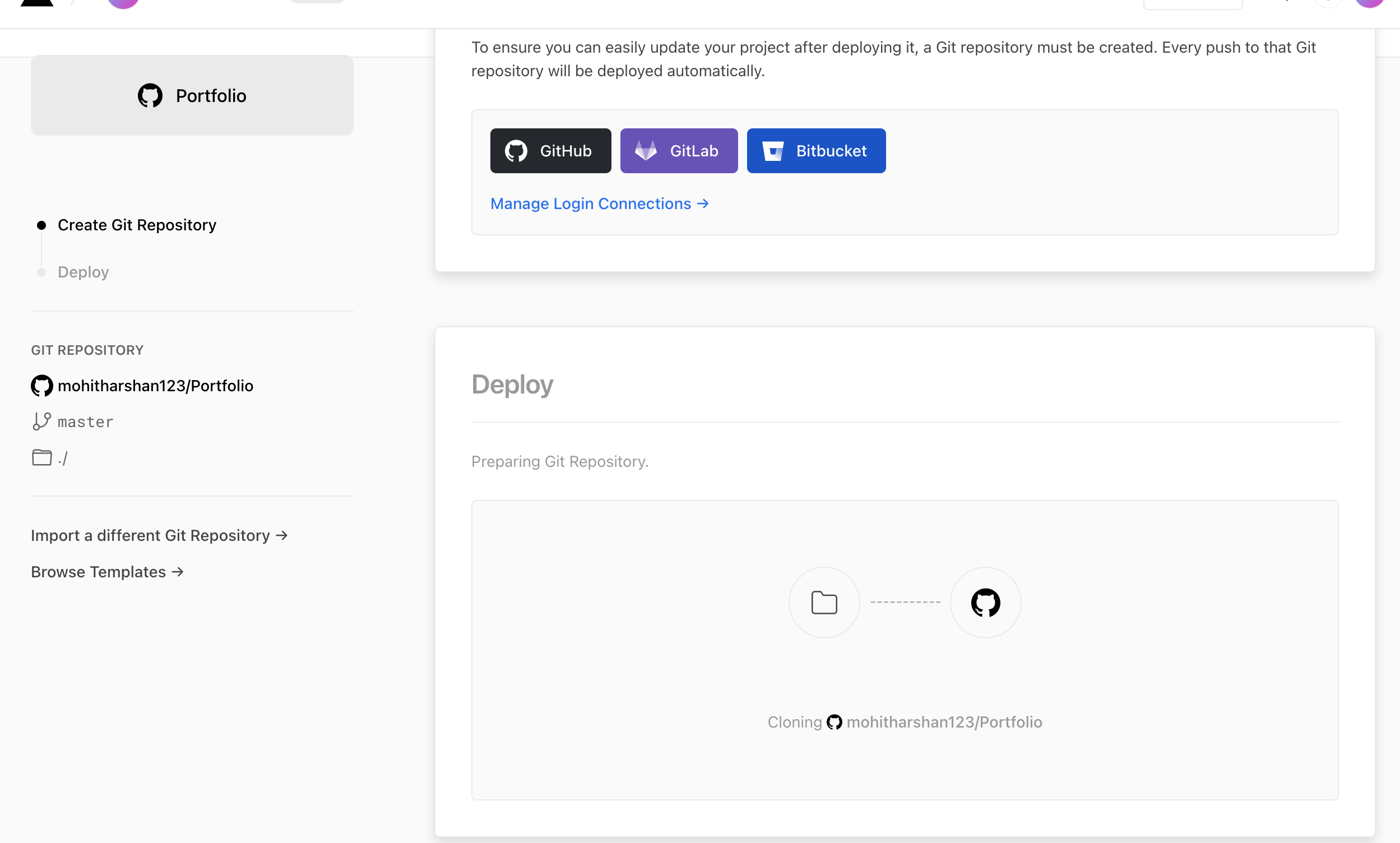Click the feedback input box in the top bar
The width and height of the screenshot is (1400, 843).
pyautogui.click(x=1193, y=3)
